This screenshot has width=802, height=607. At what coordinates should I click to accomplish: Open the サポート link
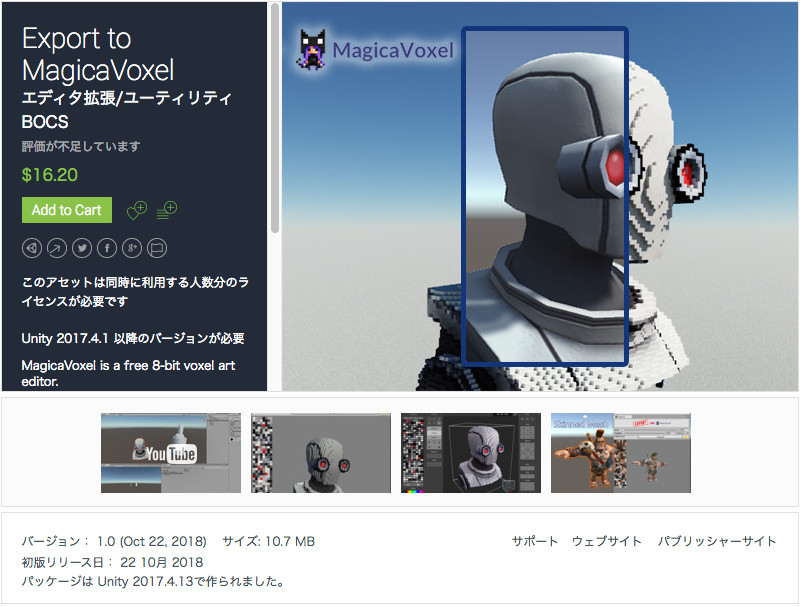[534, 541]
